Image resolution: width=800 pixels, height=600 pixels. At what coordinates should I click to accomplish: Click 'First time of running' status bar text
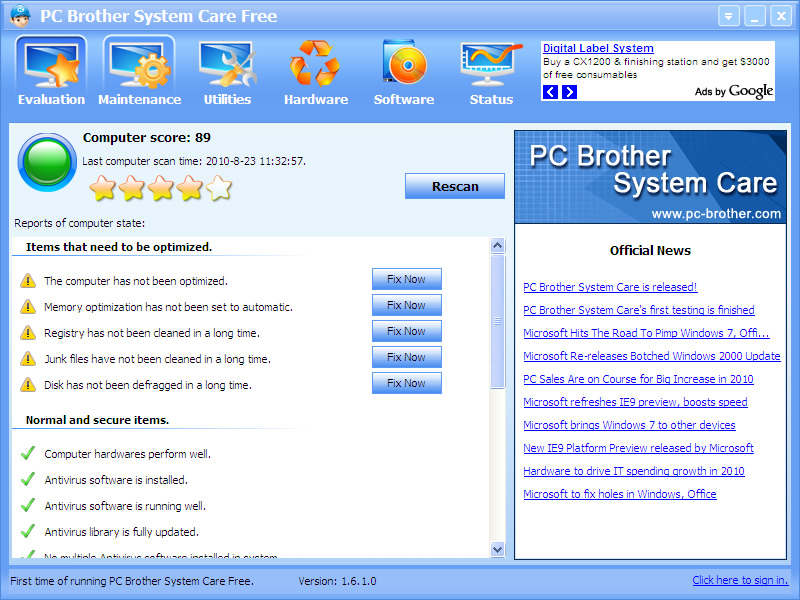click(x=132, y=581)
